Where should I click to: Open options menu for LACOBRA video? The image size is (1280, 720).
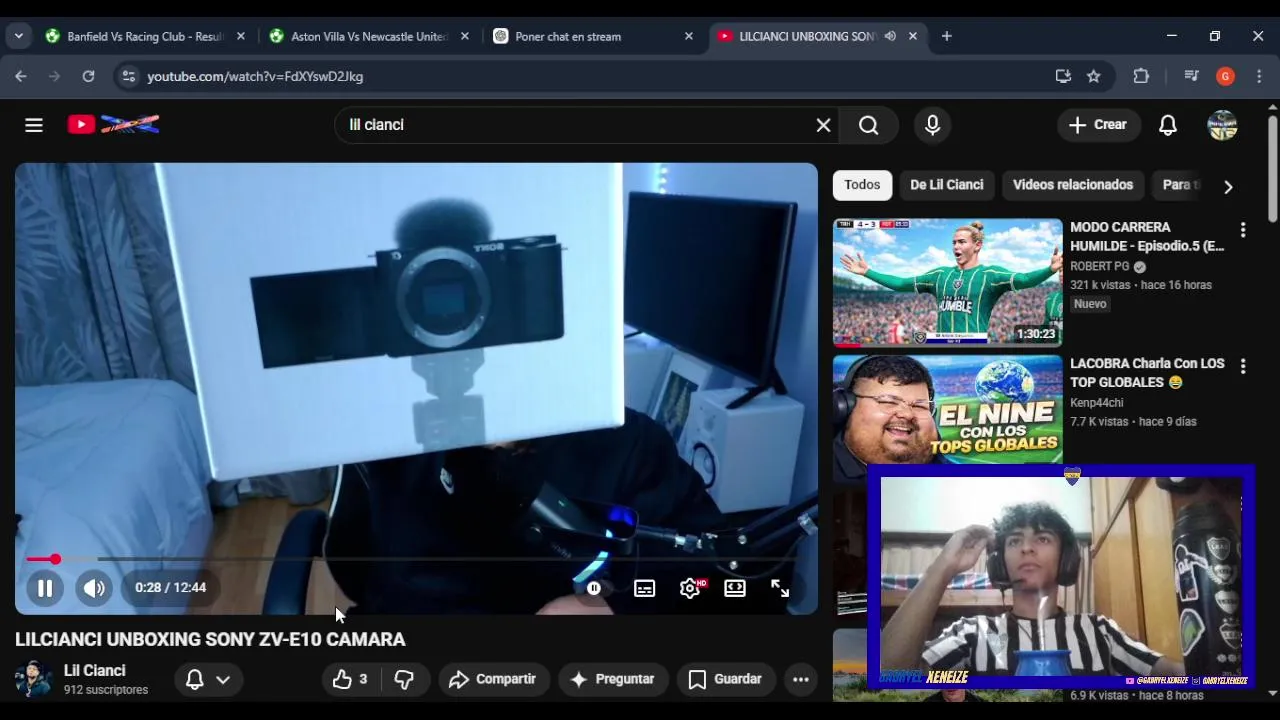pyautogui.click(x=1243, y=367)
